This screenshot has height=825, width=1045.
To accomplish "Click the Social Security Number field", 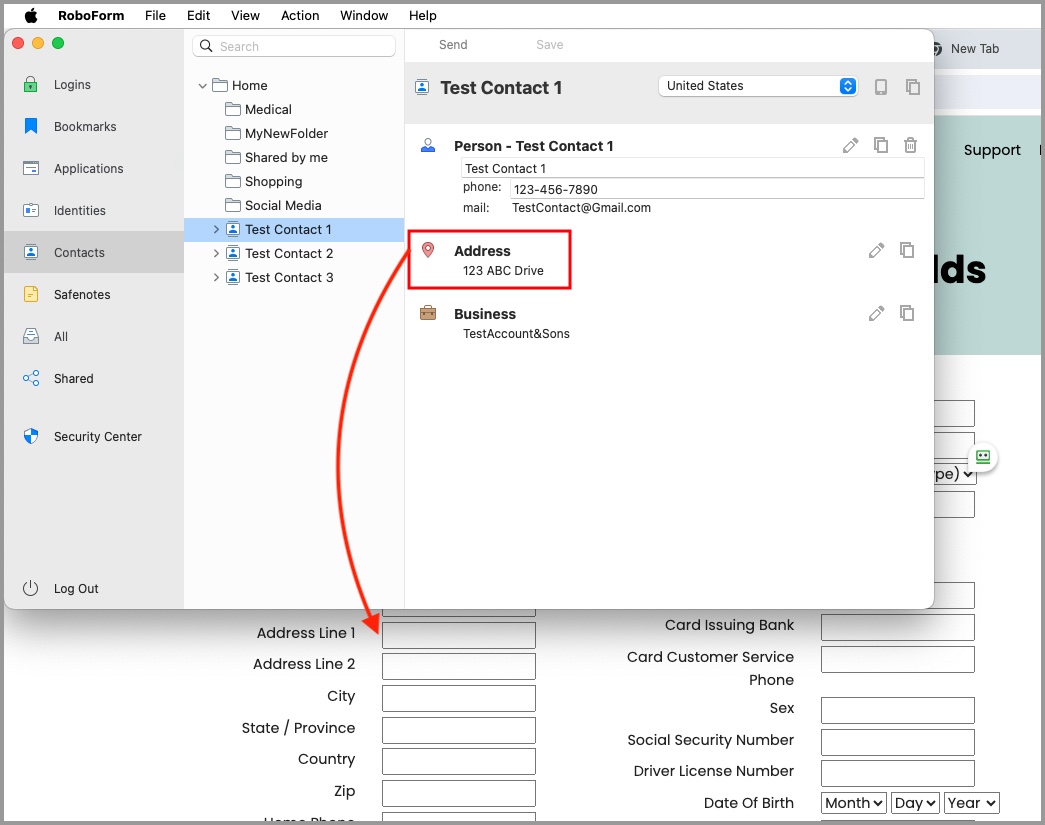I will pos(898,742).
